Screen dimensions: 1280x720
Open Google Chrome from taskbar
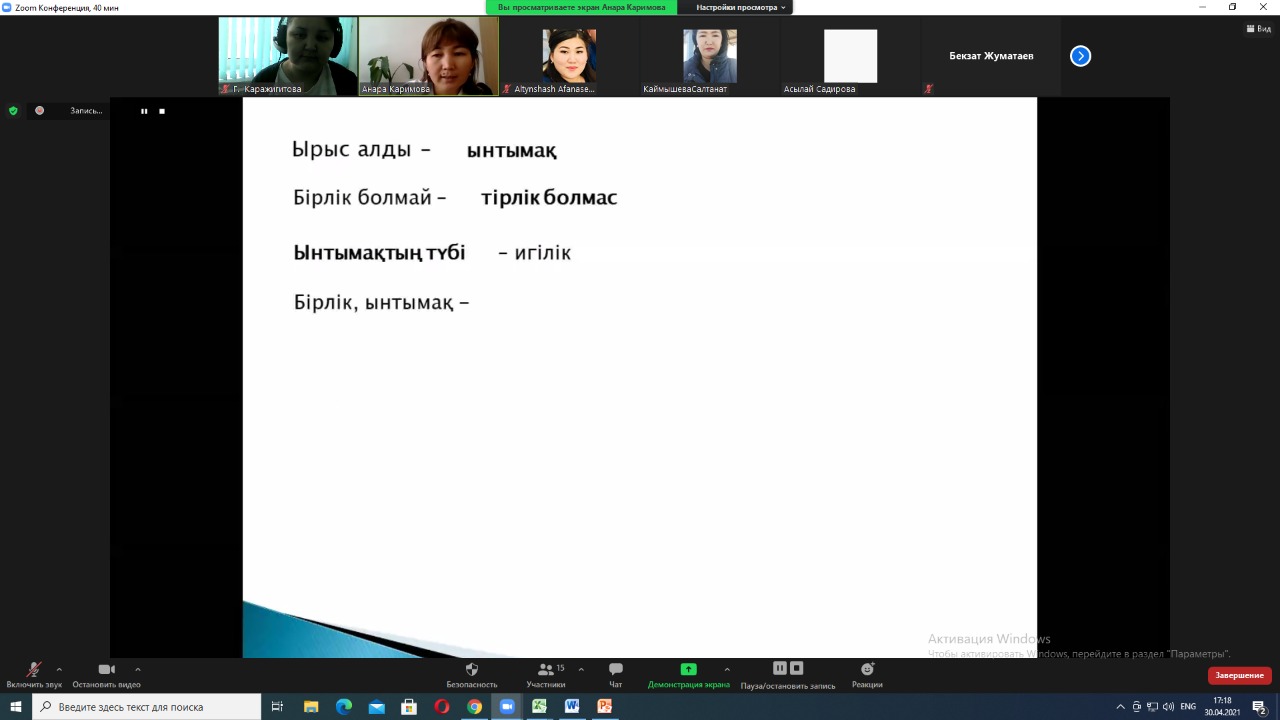(x=474, y=706)
